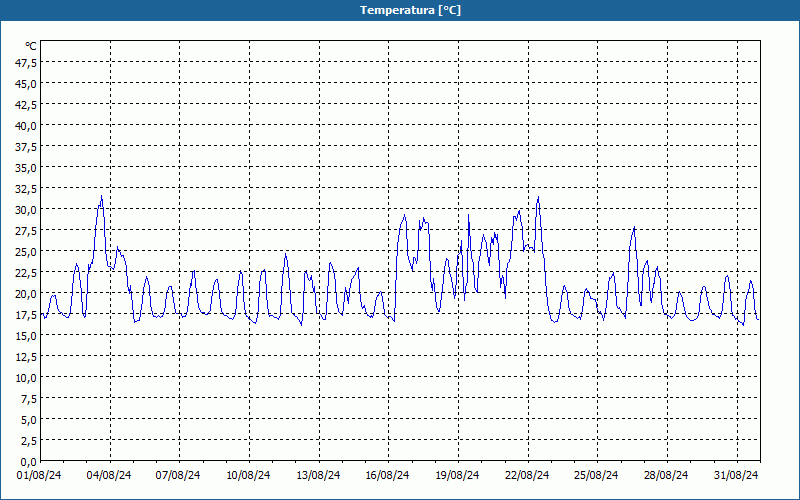Image resolution: width=800 pixels, height=500 pixels.
Task: Click the 0,0 y-axis label
Action: tap(29, 462)
